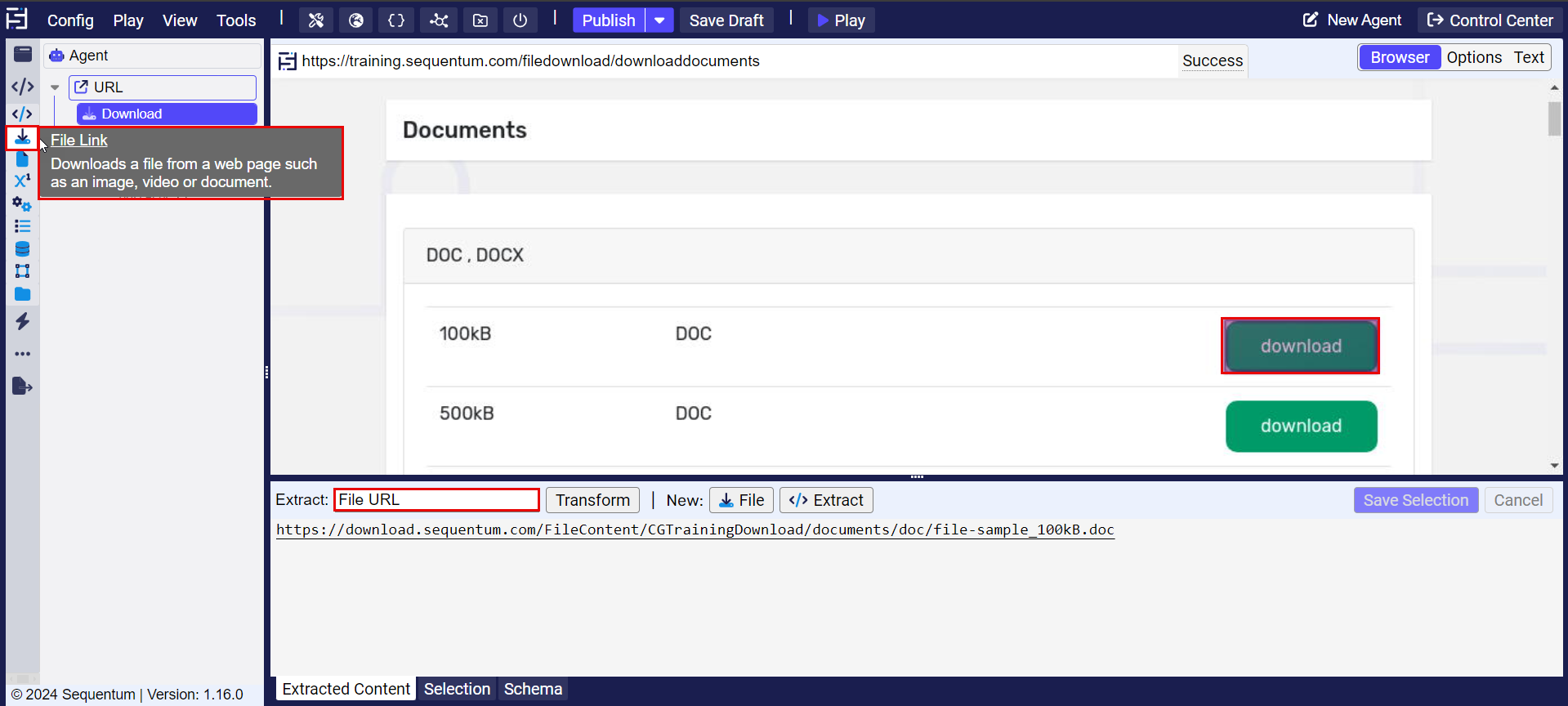
Task: Click the scrollbar up arrow
Action: [1554, 87]
